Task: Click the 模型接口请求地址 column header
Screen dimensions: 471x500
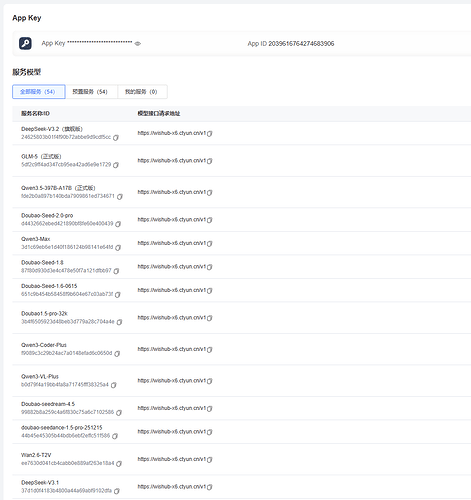Action: 159,114
